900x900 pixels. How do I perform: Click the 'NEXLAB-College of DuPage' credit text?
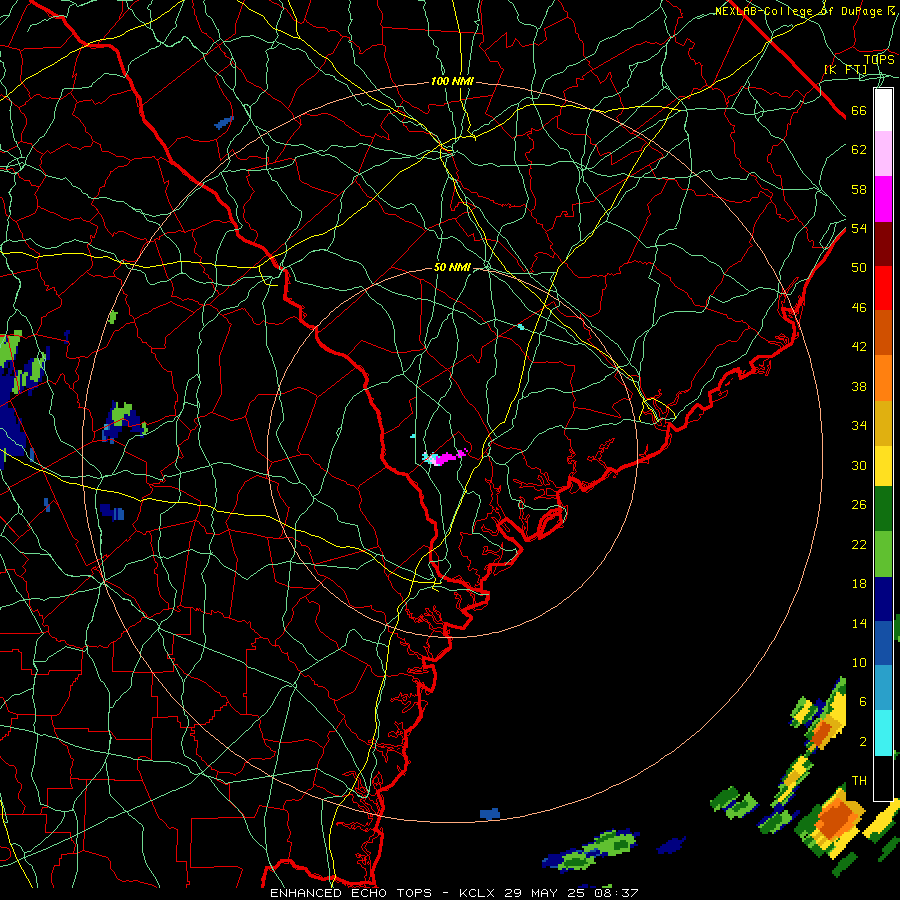point(799,11)
